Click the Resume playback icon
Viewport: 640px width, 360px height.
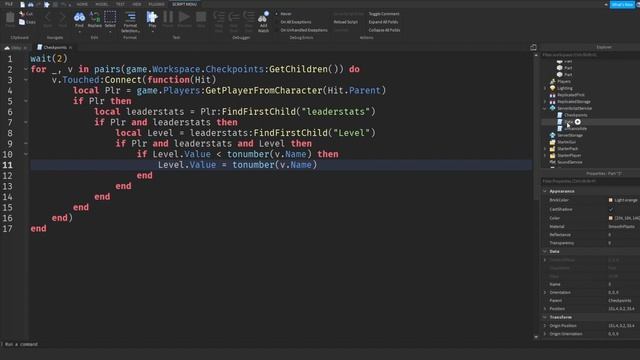184,17
